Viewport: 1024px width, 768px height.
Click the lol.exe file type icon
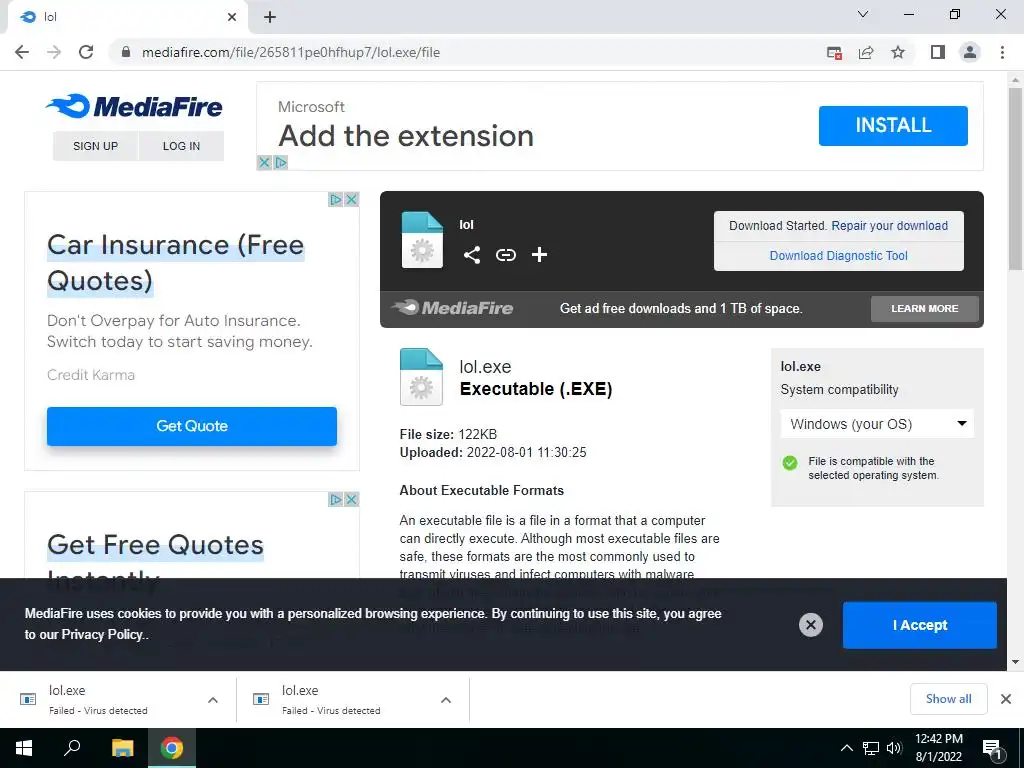pos(421,377)
